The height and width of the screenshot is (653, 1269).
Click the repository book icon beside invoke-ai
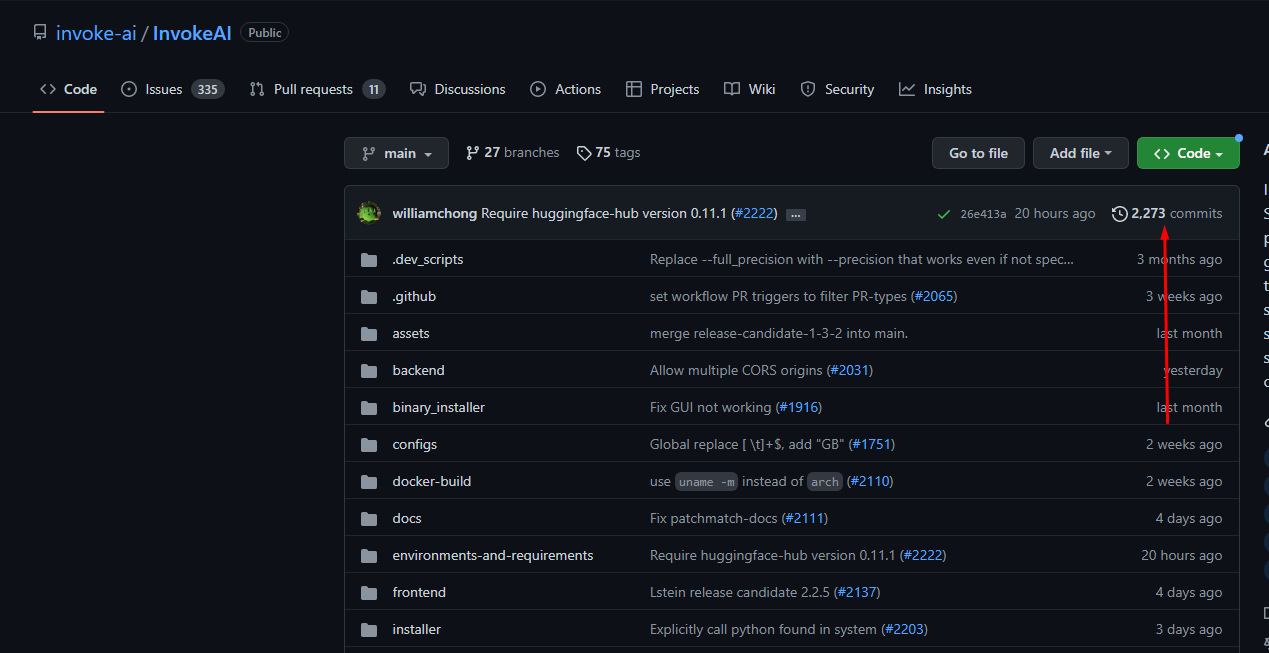pyautogui.click(x=39, y=31)
